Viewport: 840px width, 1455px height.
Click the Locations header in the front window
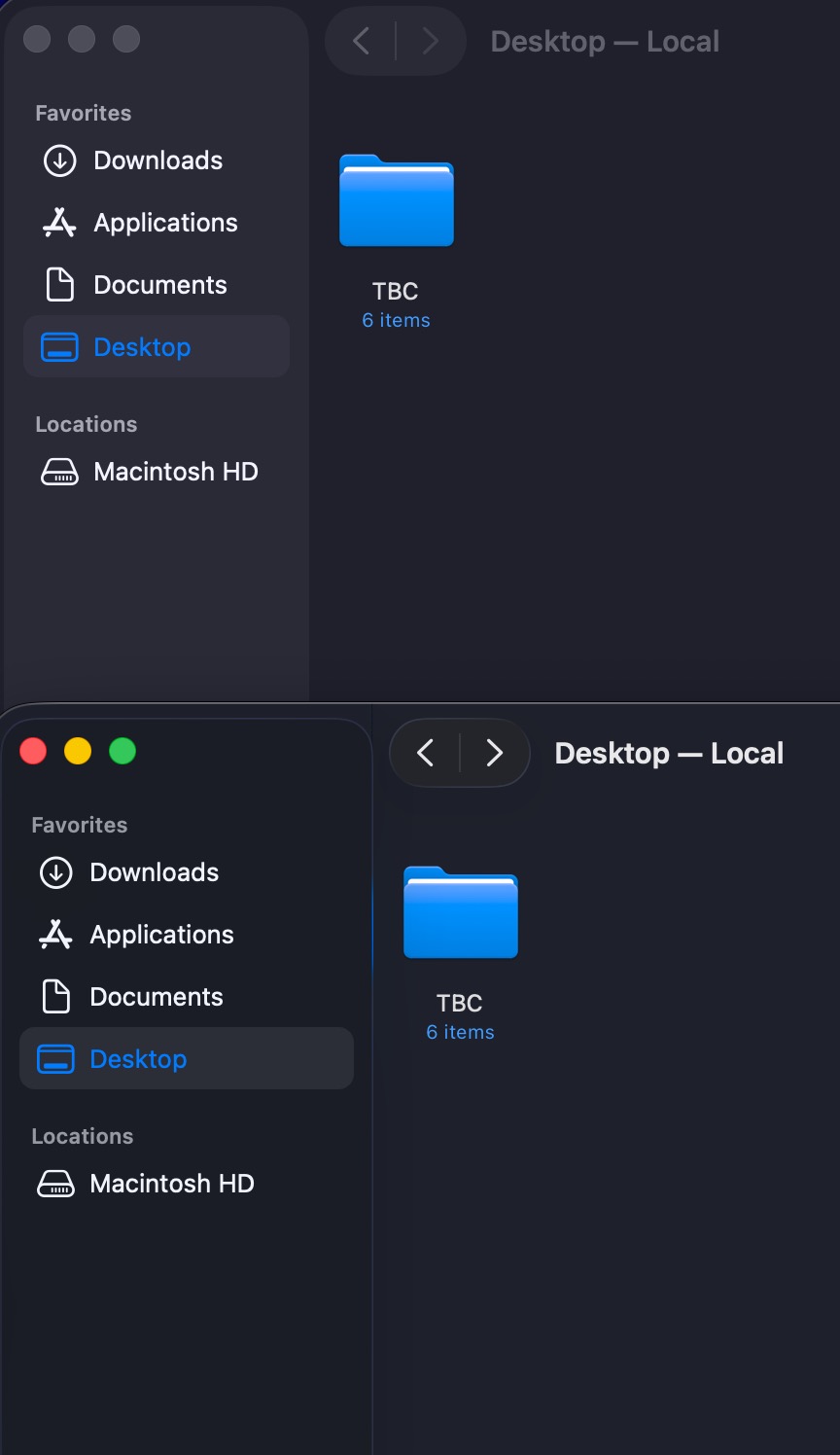pos(83,1136)
